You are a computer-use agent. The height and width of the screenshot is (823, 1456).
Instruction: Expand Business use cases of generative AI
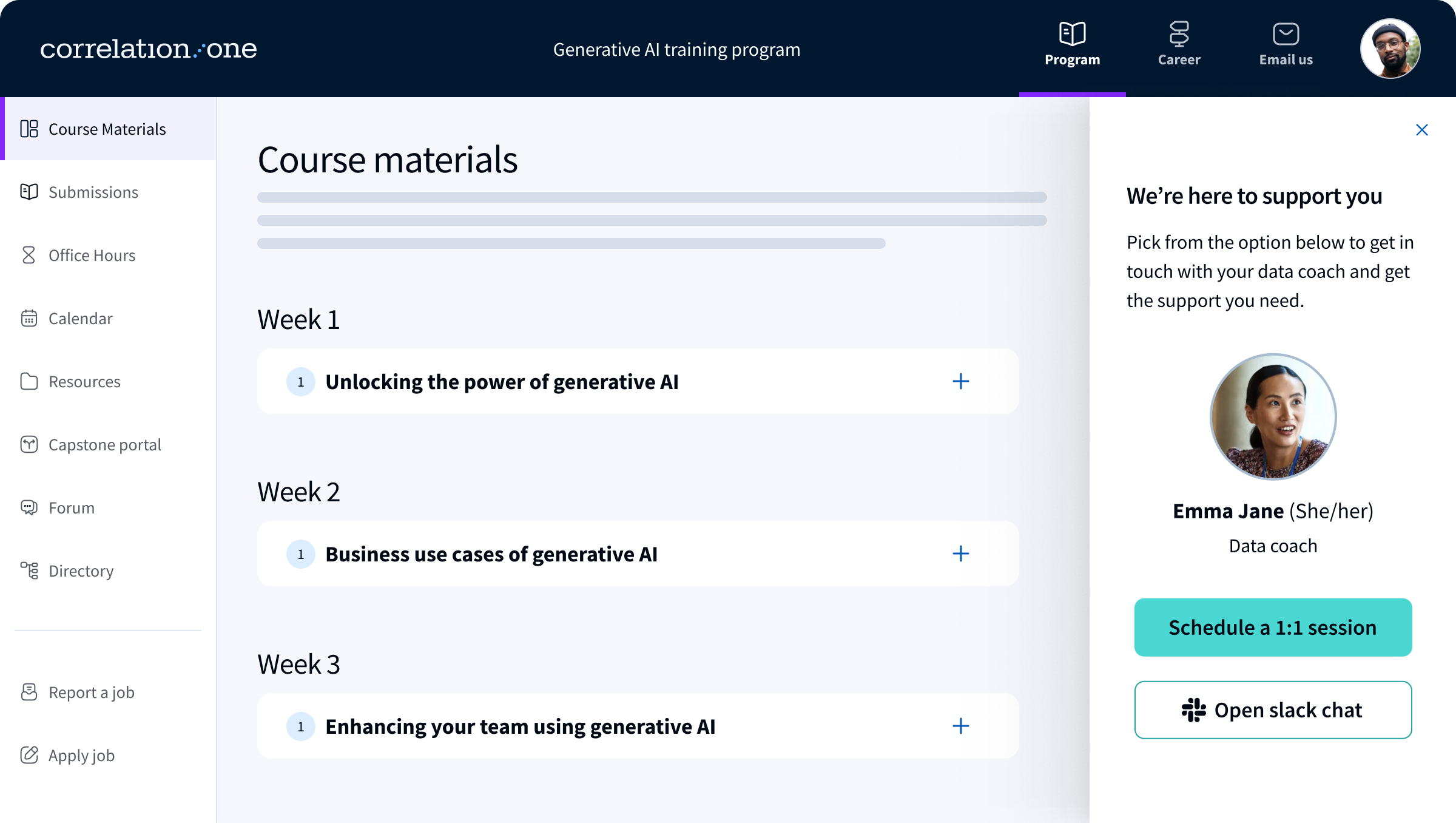click(961, 554)
